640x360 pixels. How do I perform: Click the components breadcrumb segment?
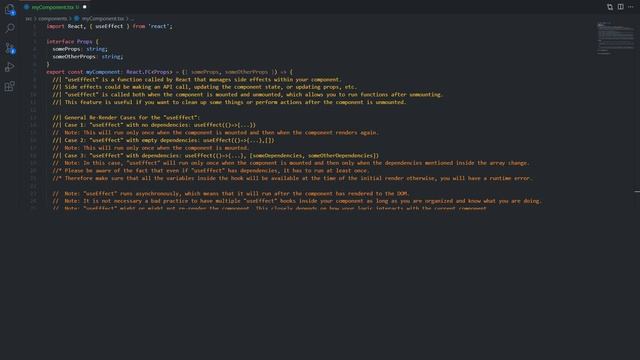point(53,19)
